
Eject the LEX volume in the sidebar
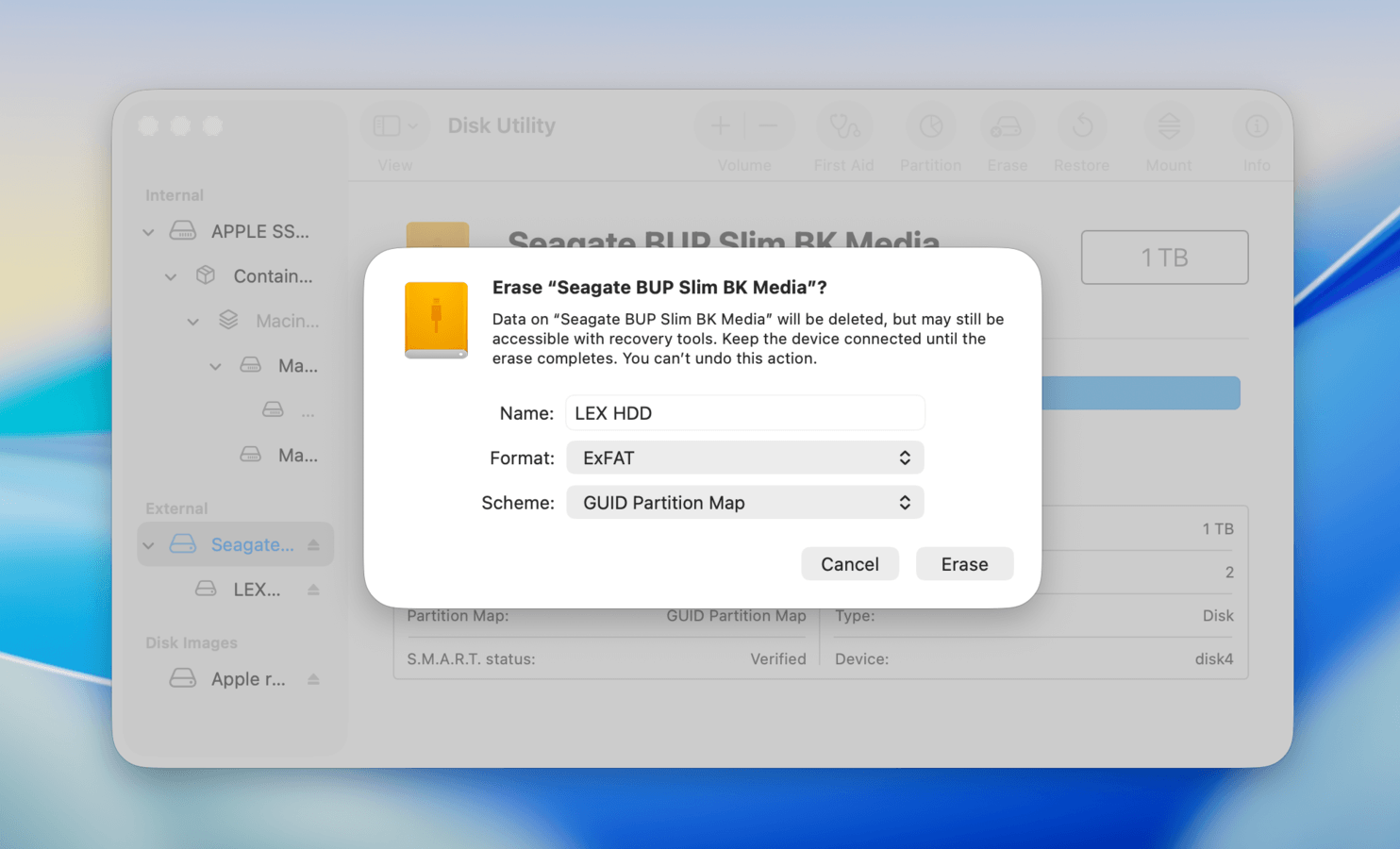314,590
